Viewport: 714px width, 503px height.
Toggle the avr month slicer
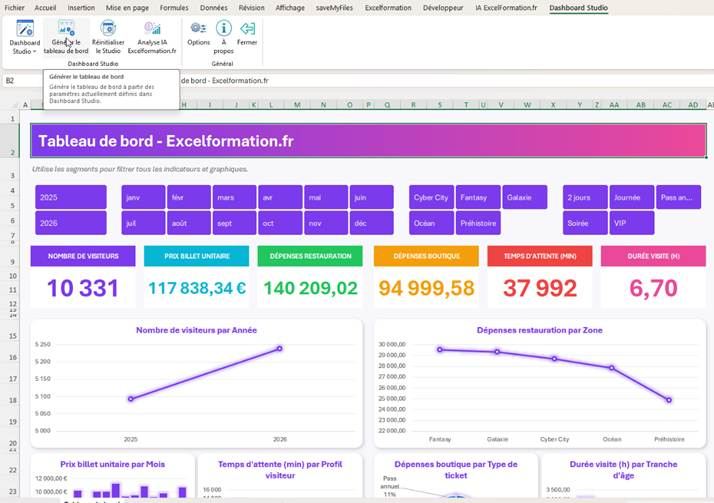[x=280, y=197]
